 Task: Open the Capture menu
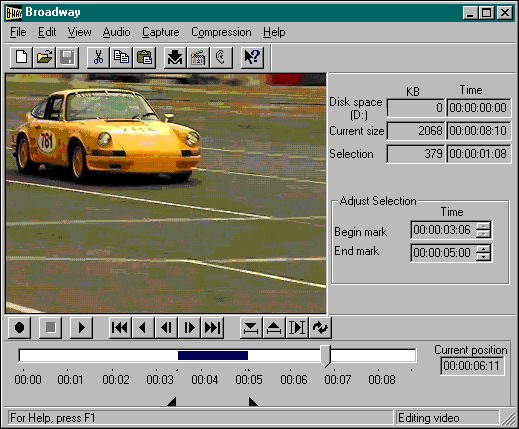click(x=161, y=32)
